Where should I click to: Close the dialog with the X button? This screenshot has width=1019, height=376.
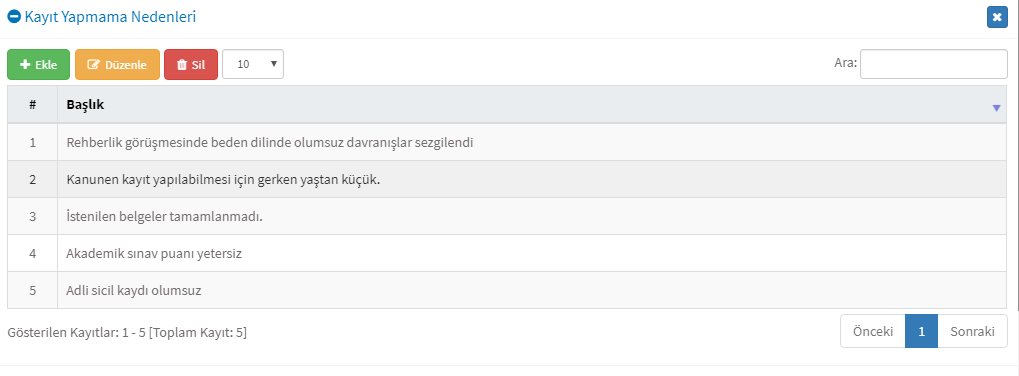tap(997, 17)
